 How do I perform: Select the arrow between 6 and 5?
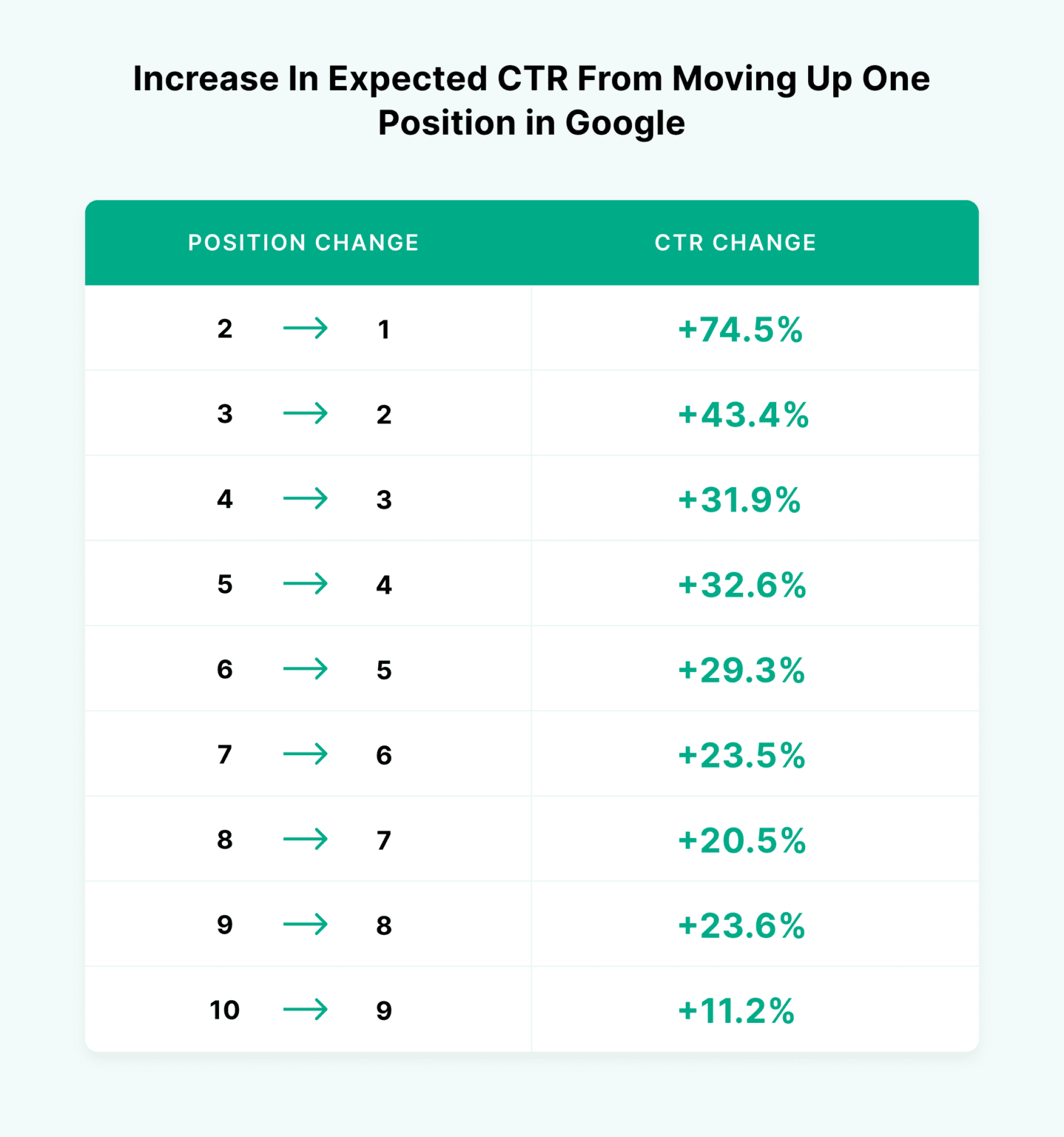305,669
